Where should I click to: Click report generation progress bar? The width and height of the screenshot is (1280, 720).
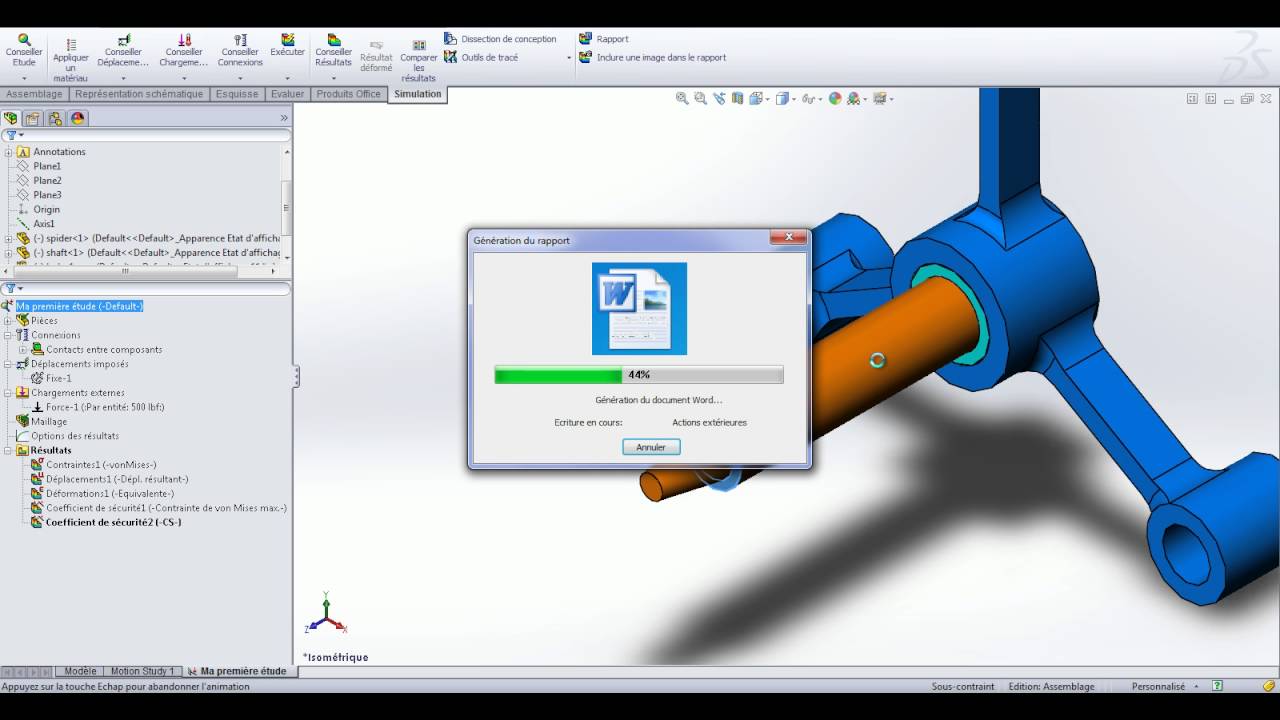639,375
